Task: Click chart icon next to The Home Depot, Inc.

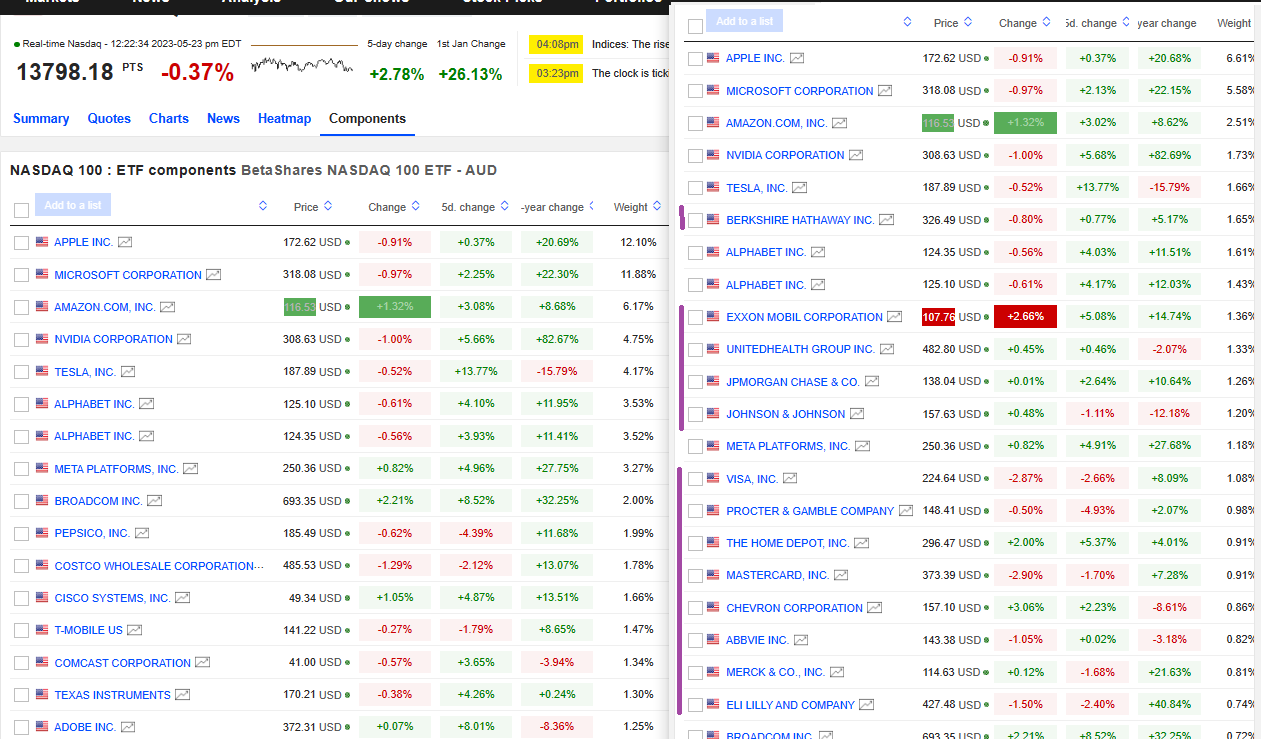Action: 861,543
